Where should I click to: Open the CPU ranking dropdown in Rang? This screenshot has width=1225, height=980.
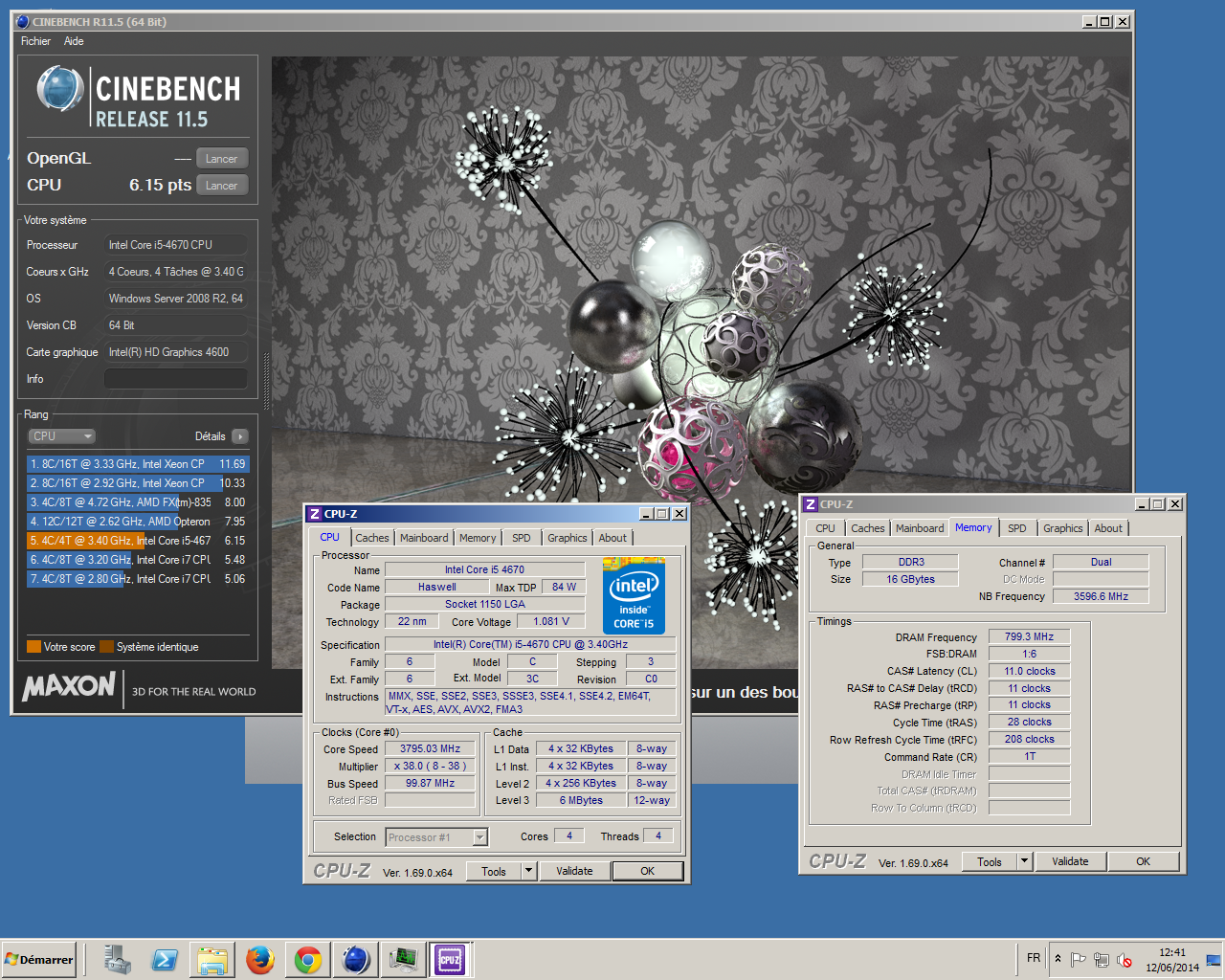pos(61,436)
